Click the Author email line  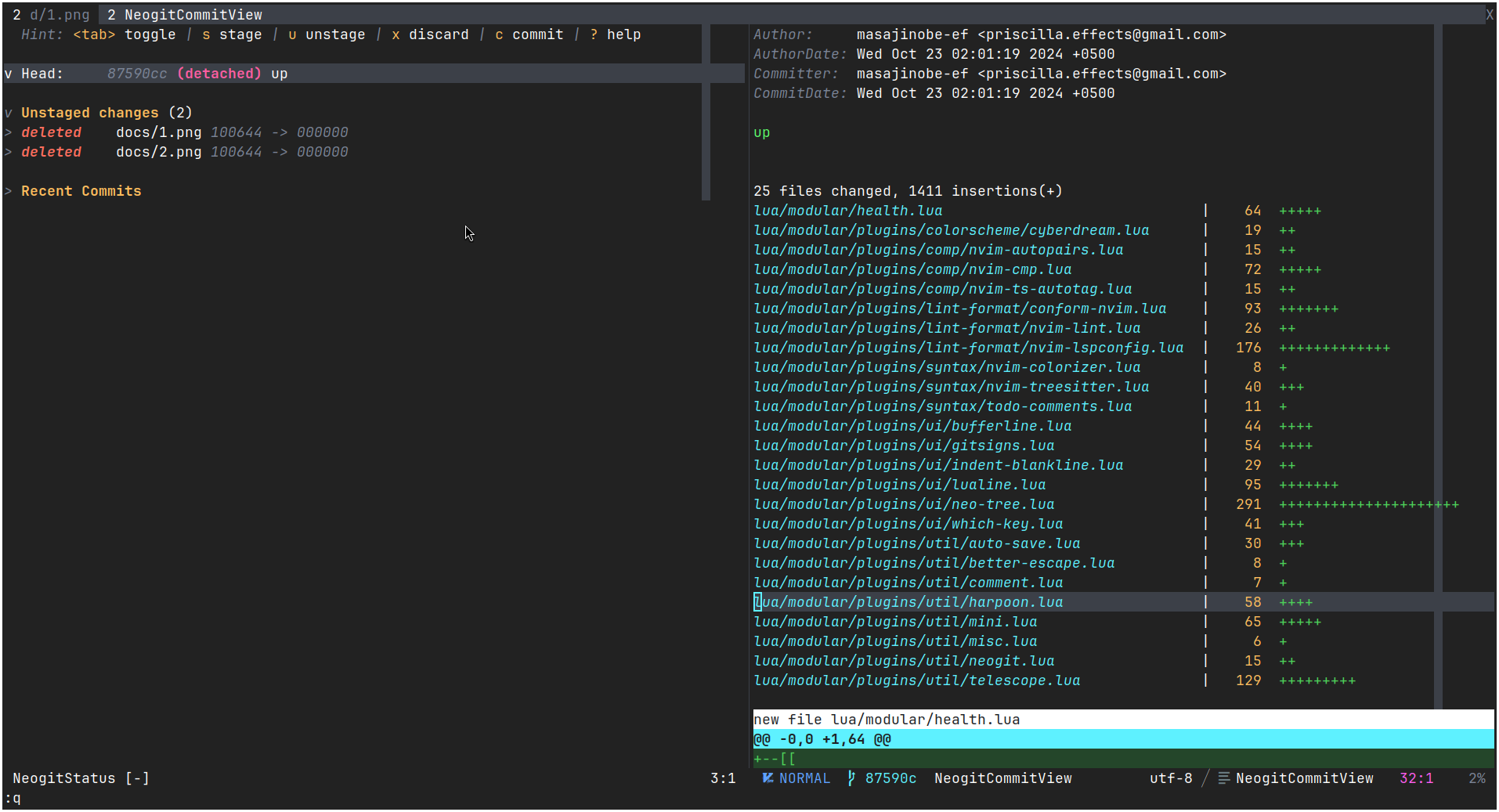(x=990, y=34)
